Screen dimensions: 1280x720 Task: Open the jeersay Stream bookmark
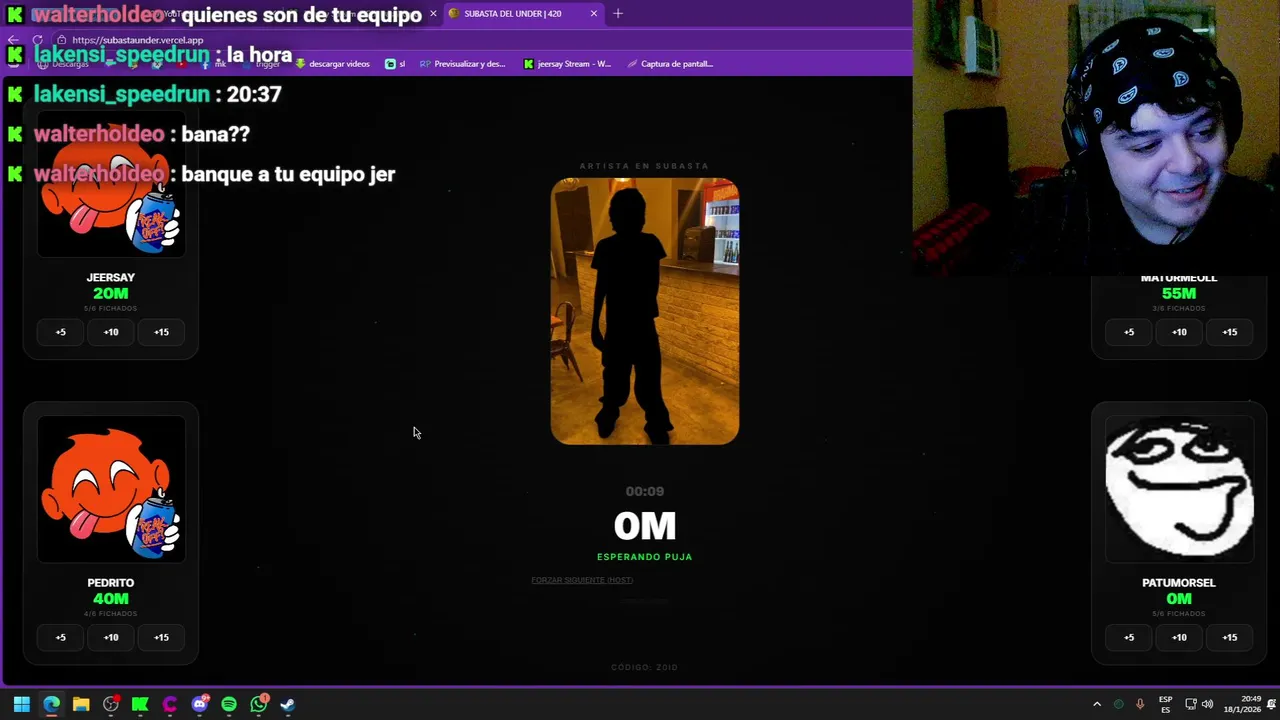click(567, 64)
